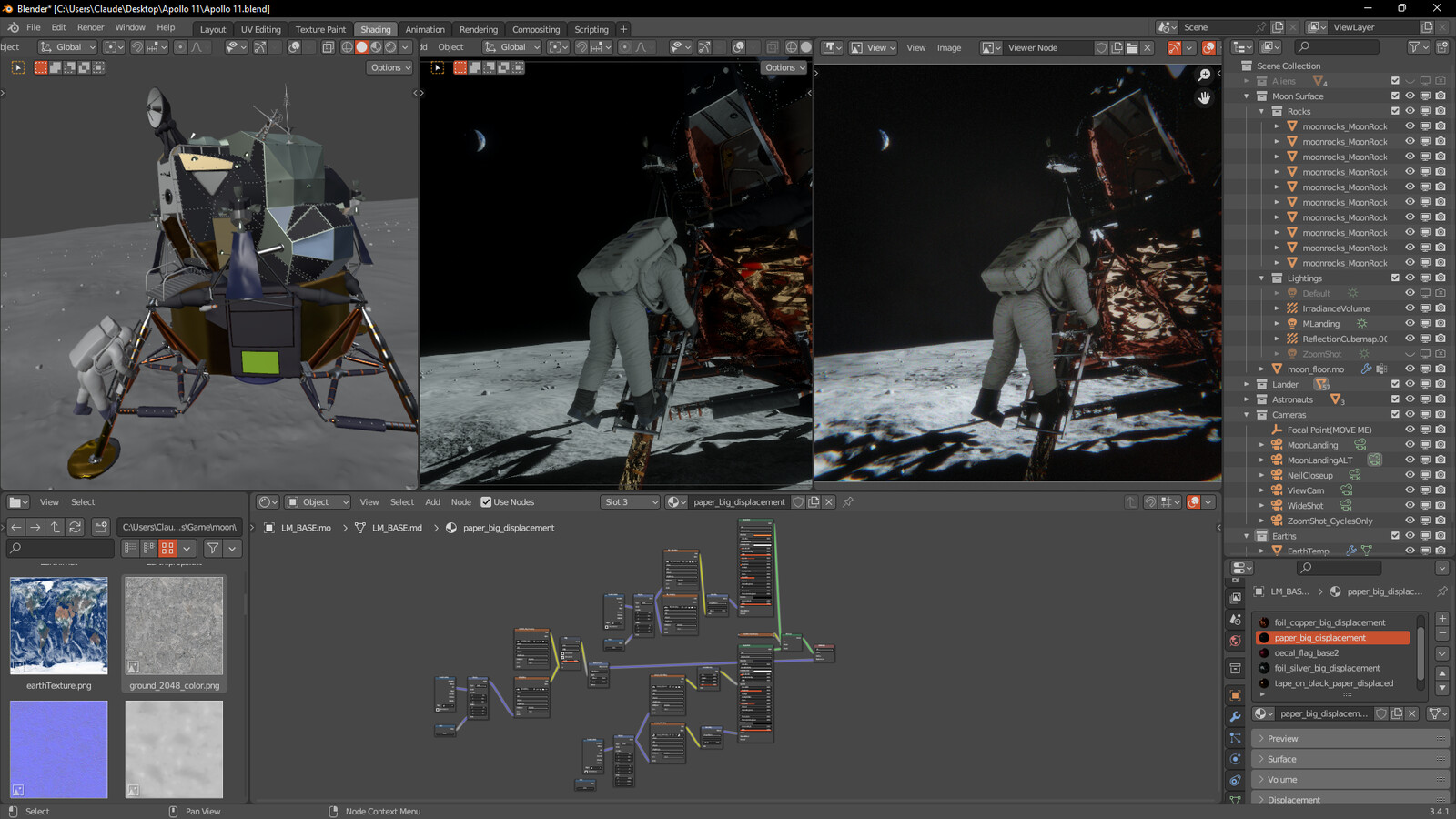
Task: Select thumbnail display mode in file browser
Action: (167, 548)
